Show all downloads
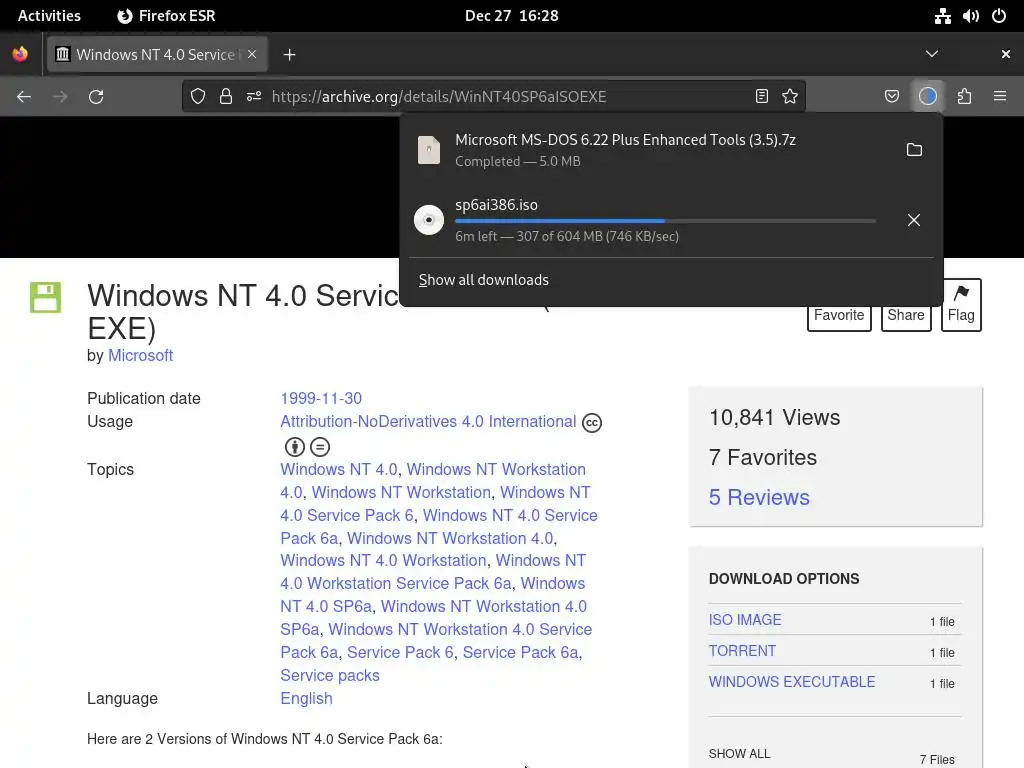This screenshot has width=1024, height=768. tap(483, 280)
